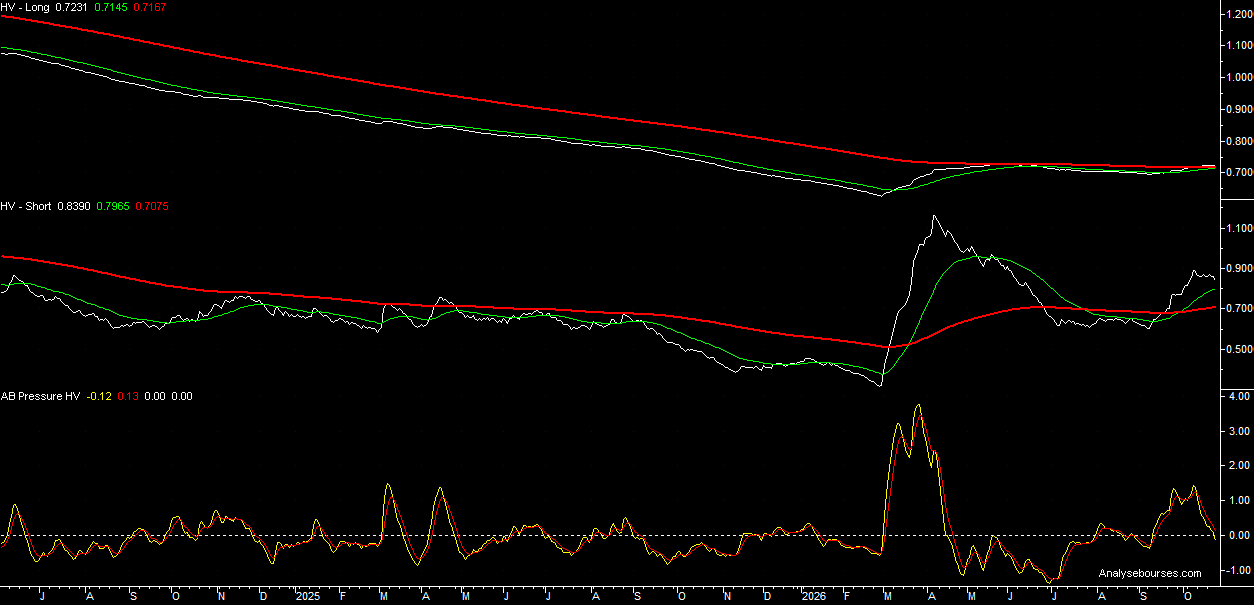Select the red value 0.13 in AB Pressure header
Screen dimensions: 1254x605
click(x=129, y=396)
